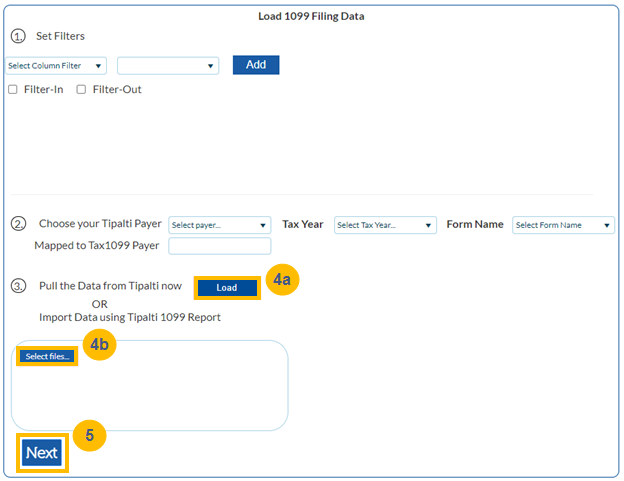This screenshot has height=481, width=624.
Task: Open the Select Form Name dropdown
Action: [563, 225]
